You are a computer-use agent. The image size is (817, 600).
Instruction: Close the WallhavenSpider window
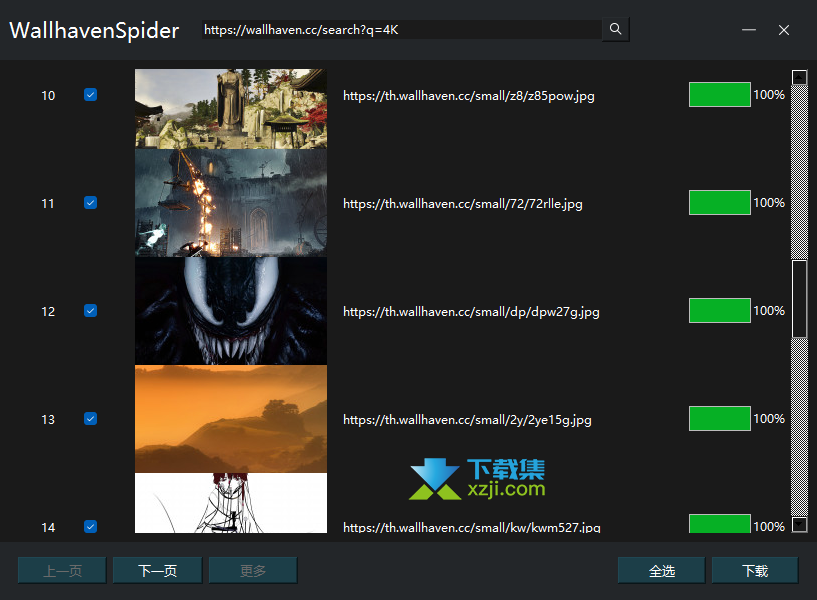tap(784, 30)
